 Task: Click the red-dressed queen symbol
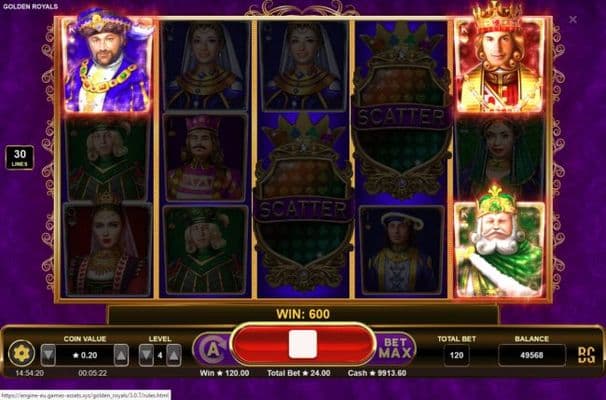(107, 249)
